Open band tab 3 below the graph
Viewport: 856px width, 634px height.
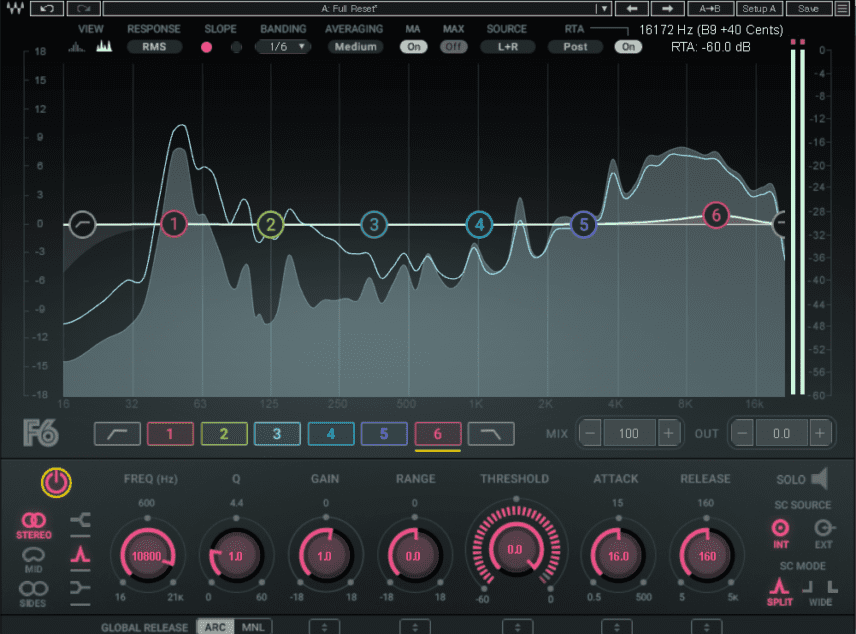click(x=277, y=434)
